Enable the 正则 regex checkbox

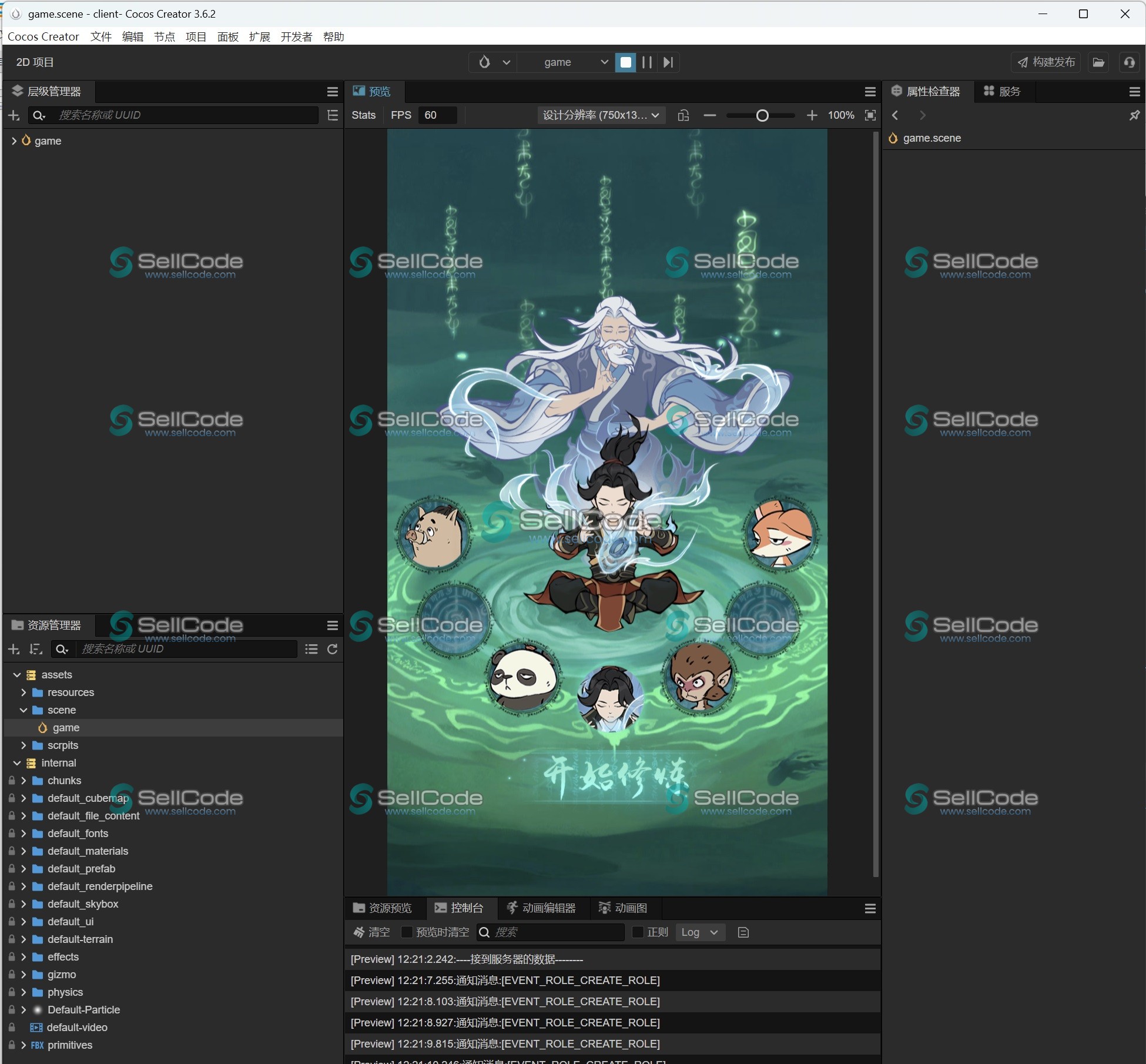pos(637,932)
